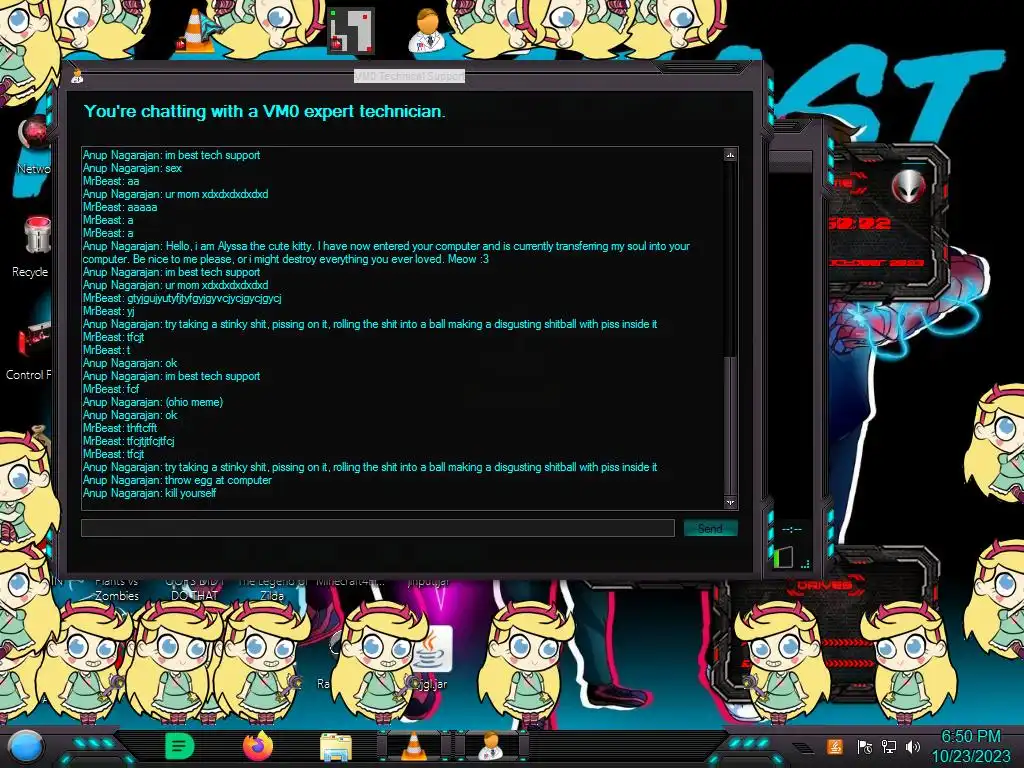This screenshot has width=1024, height=768.
Task: Click the 'MrBeast: aaaaa' chat line
Action: click(x=120, y=207)
